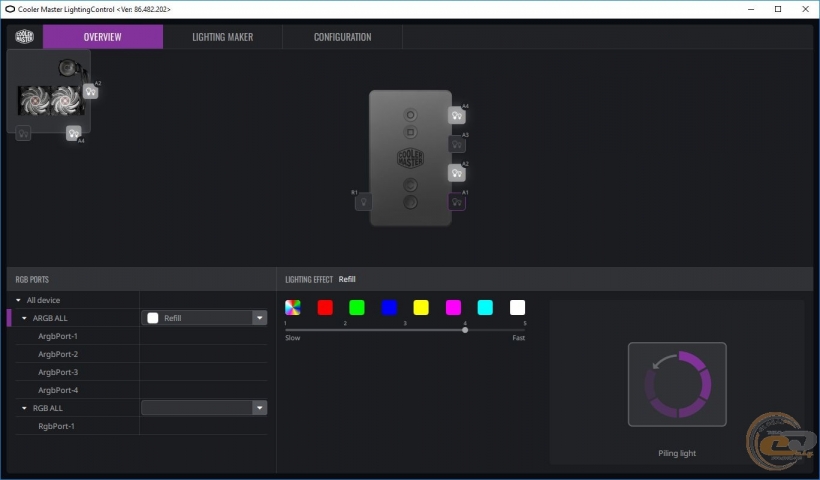
Task: Click the Refill lighting effect name in the header
Action: click(347, 279)
